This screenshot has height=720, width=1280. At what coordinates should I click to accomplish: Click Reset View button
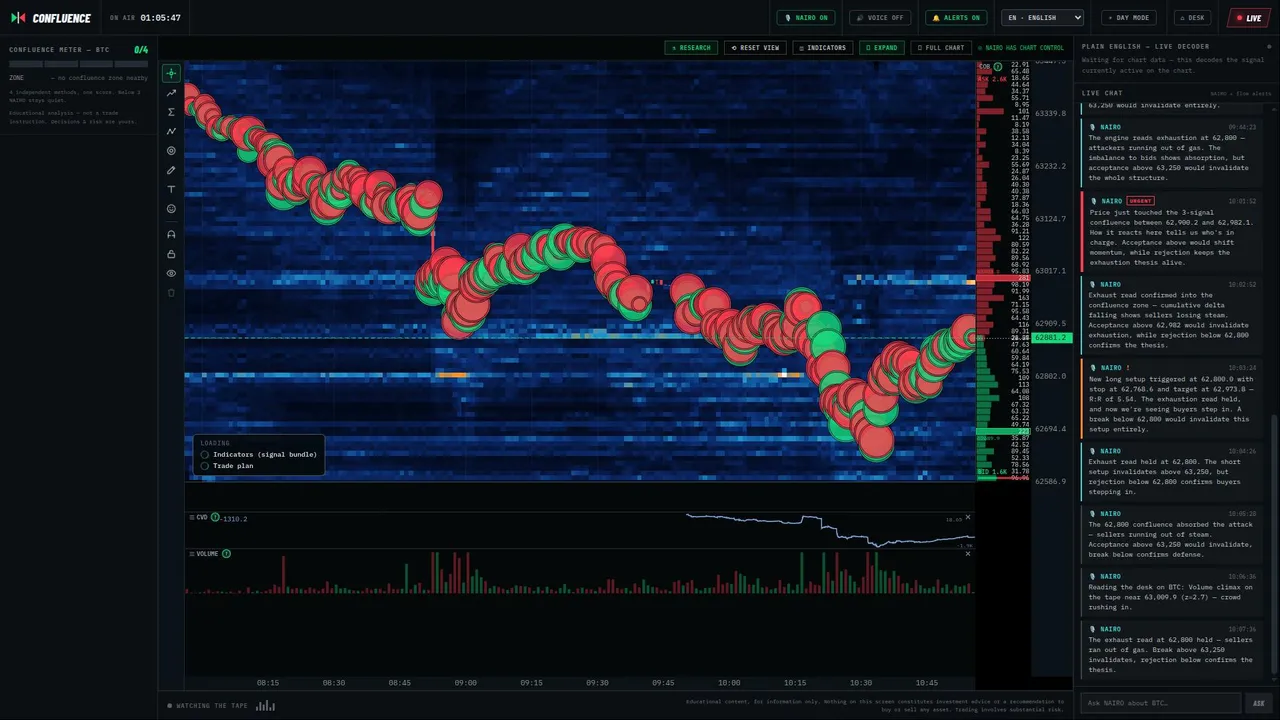tap(755, 48)
